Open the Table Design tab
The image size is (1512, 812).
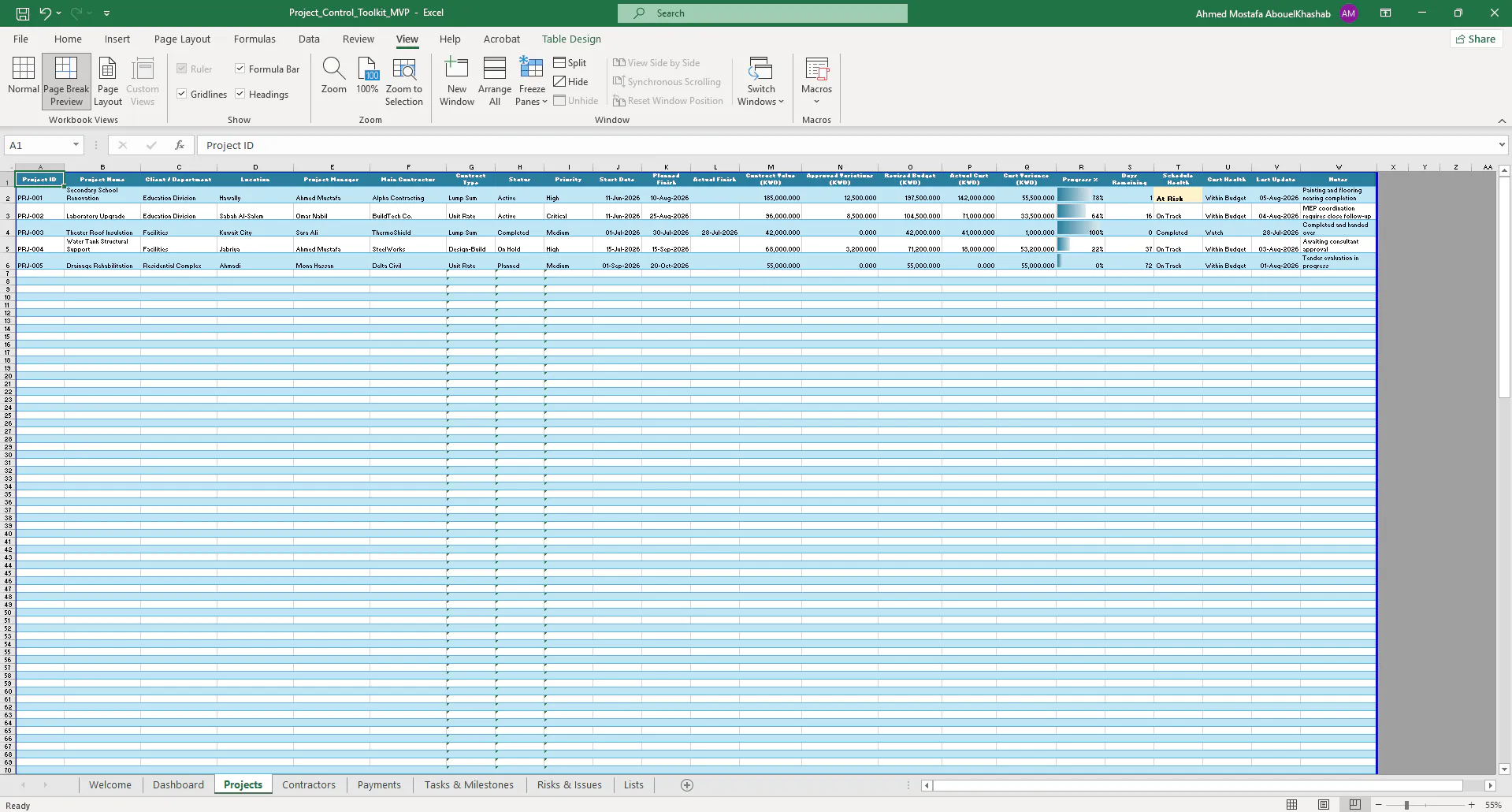[x=571, y=39]
